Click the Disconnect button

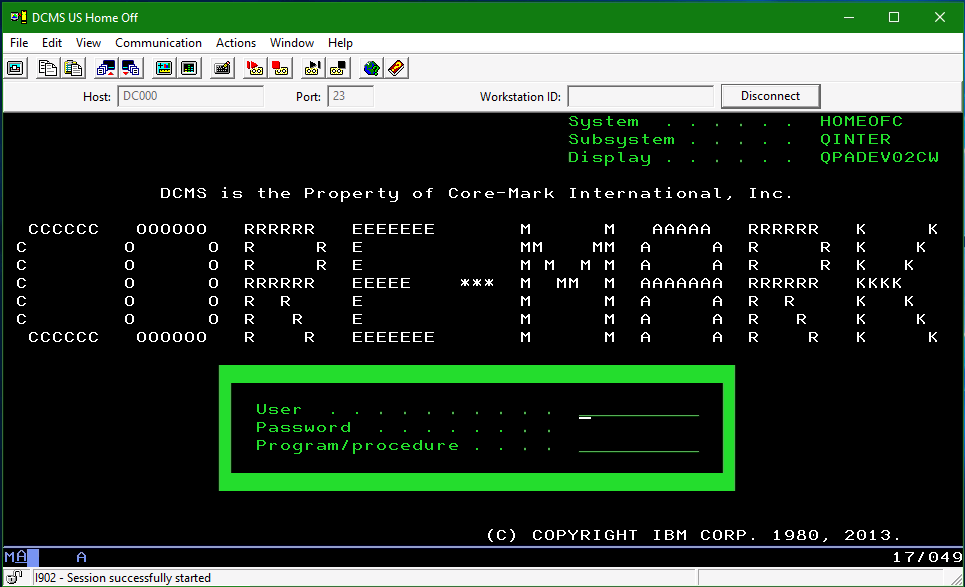tap(770, 96)
